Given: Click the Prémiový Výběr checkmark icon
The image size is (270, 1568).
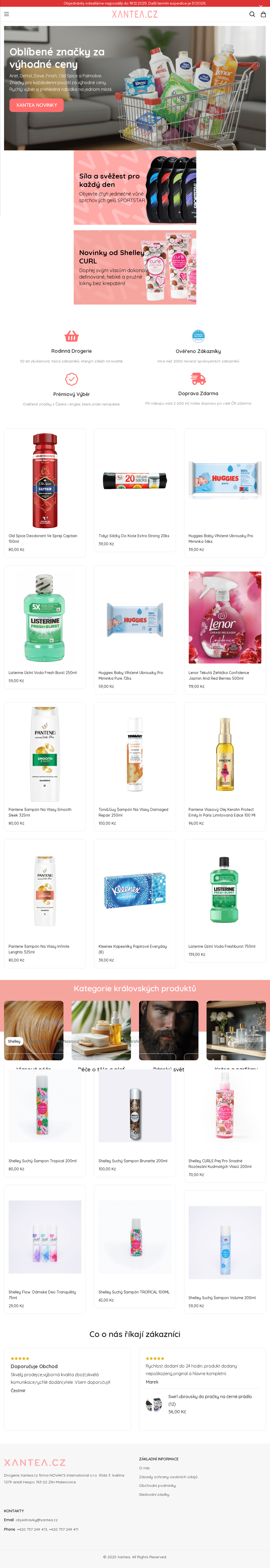Looking at the screenshot, I should [x=72, y=379].
